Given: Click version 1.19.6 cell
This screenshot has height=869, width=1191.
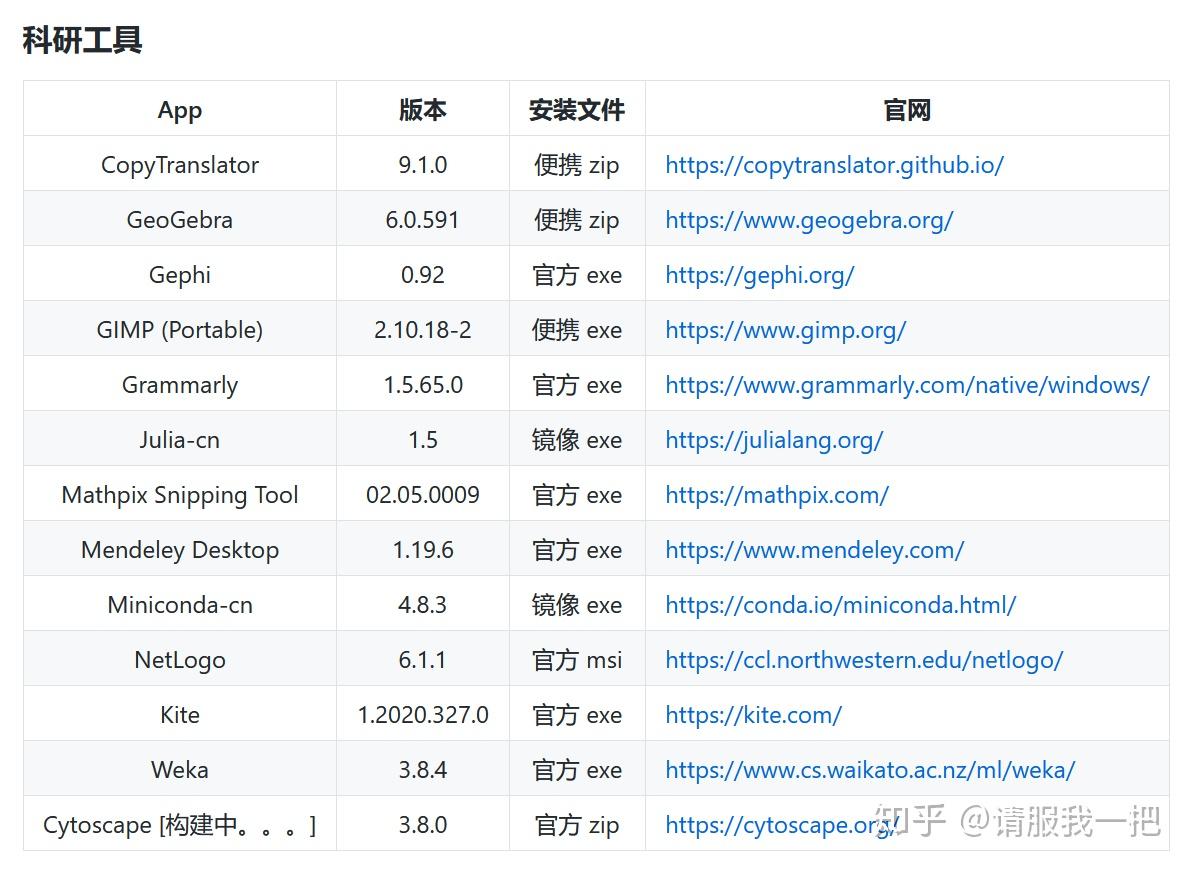Looking at the screenshot, I should click(423, 550).
